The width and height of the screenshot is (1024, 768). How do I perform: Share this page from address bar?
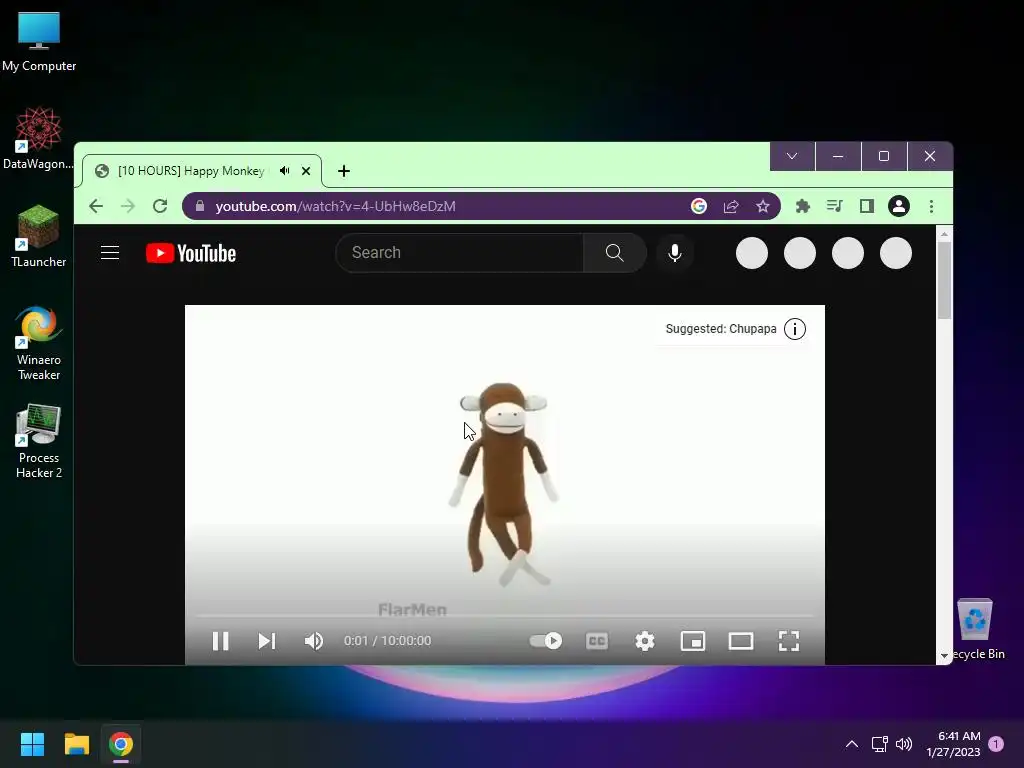[731, 206]
